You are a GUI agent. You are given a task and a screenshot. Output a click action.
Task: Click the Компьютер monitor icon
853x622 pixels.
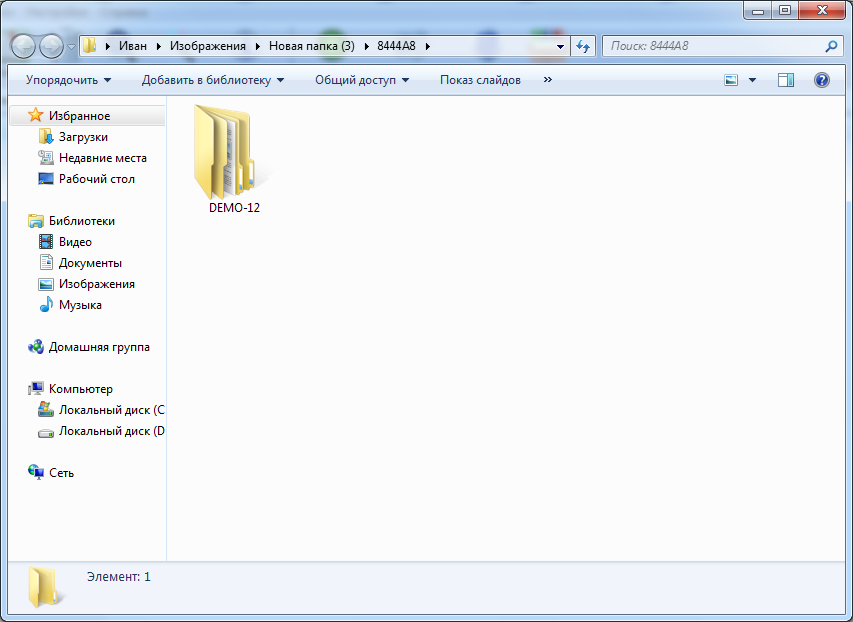pos(36,389)
